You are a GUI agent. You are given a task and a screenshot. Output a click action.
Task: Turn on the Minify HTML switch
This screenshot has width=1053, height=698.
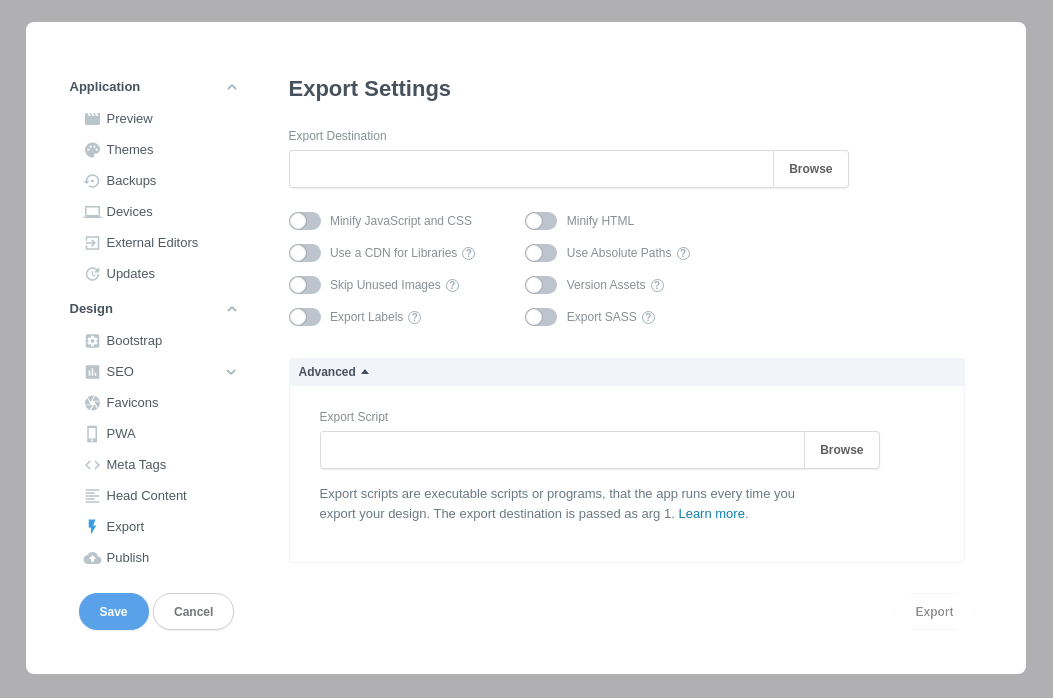pyautogui.click(x=541, y=220)
